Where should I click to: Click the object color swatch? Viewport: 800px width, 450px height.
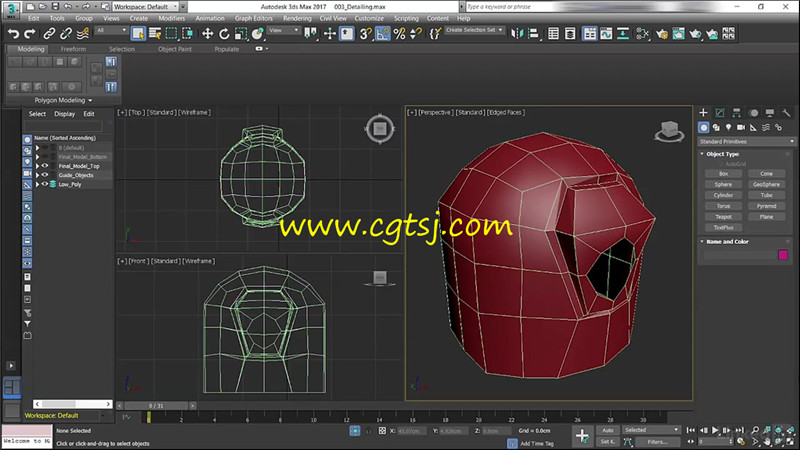click(x=783, y=255)
